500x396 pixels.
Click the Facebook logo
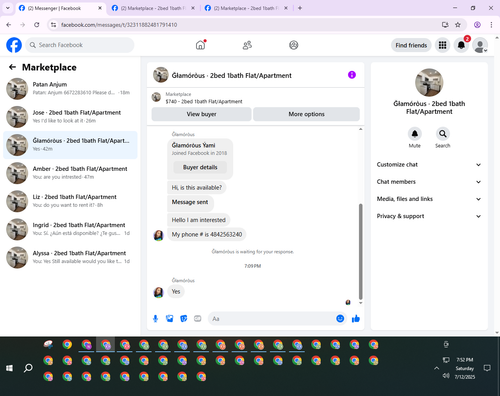click(14, 45)
